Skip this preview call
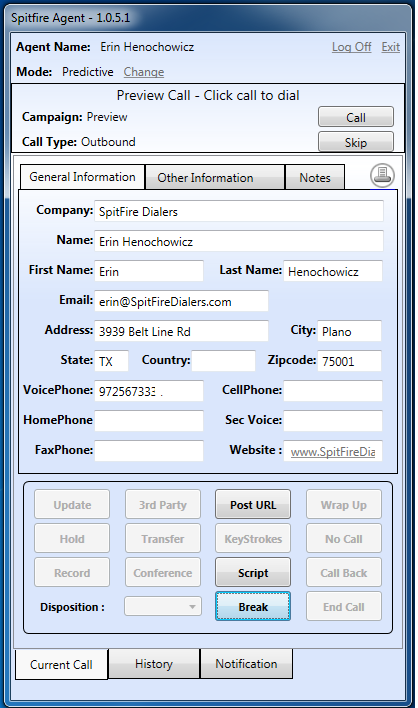418x708 pixels. [x=356, y=142]
